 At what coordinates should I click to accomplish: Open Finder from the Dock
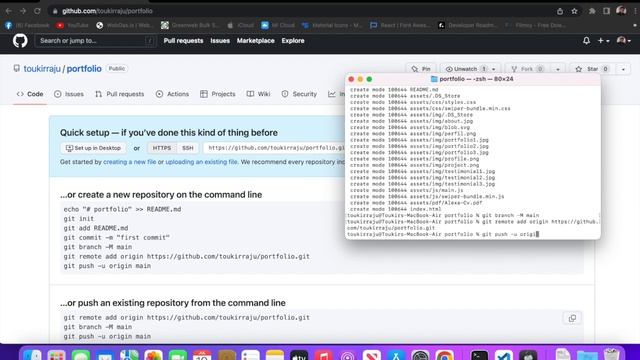(x=32, y=356)
